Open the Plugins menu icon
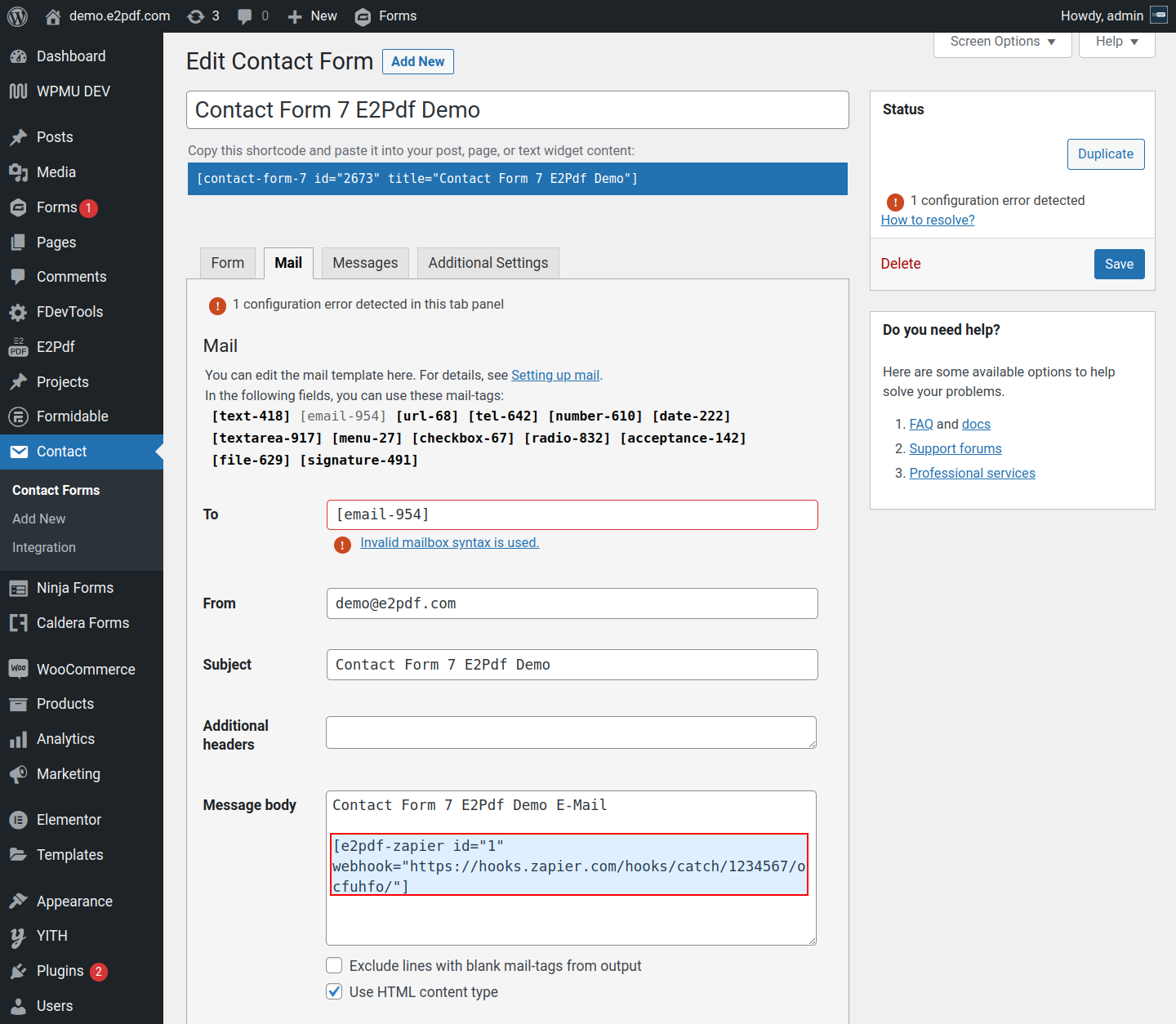 pyautogui.click(x=18, y=971)
